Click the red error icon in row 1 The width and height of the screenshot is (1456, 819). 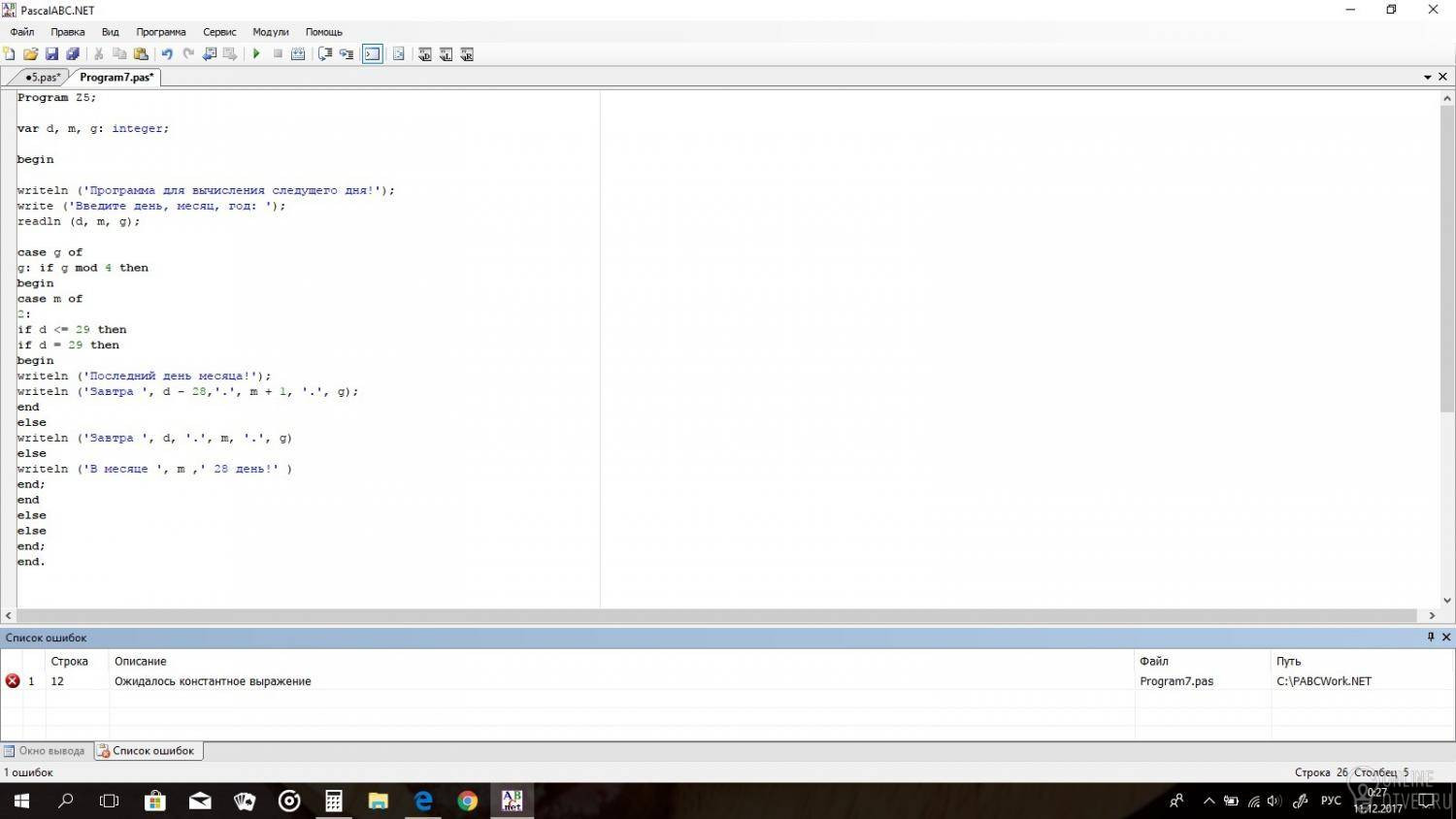click(x=13, y=681)
